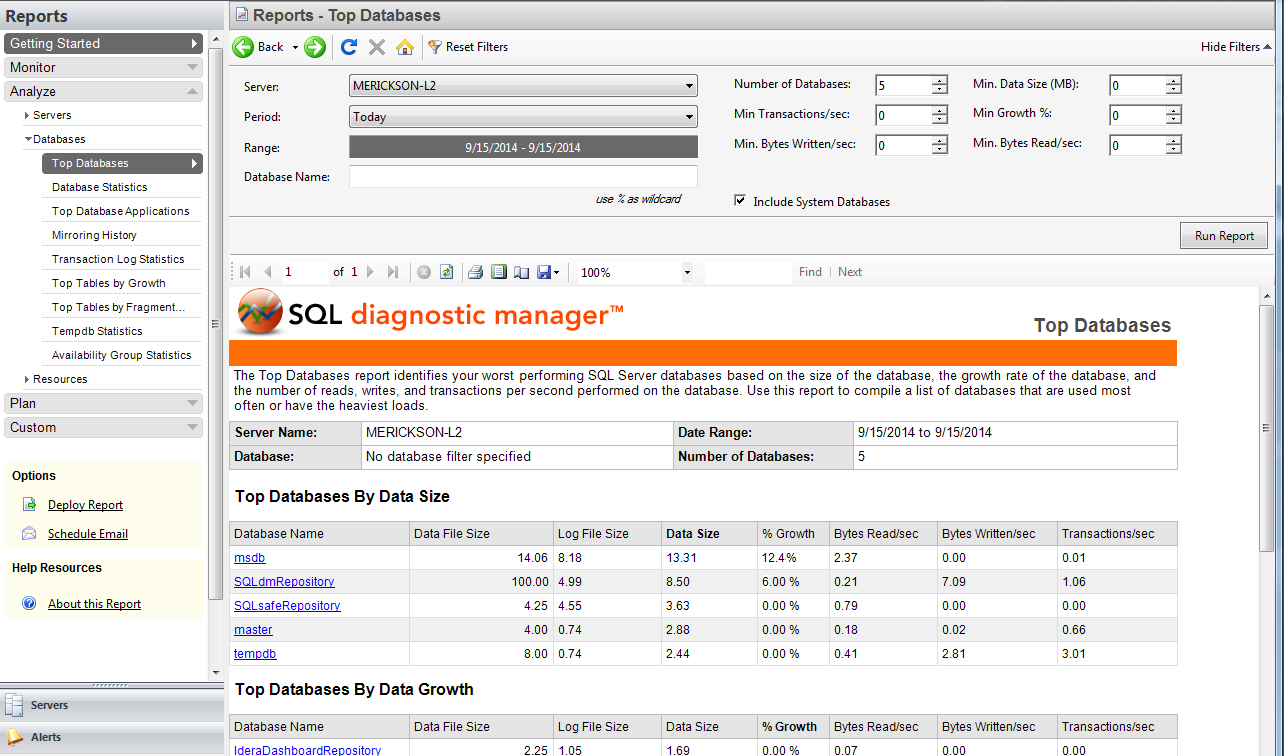The height and width of the screenshot is (756, 1284).
Task: Click the Alerts warning icon in bottom navigation
Action: (x=13, y=738)
